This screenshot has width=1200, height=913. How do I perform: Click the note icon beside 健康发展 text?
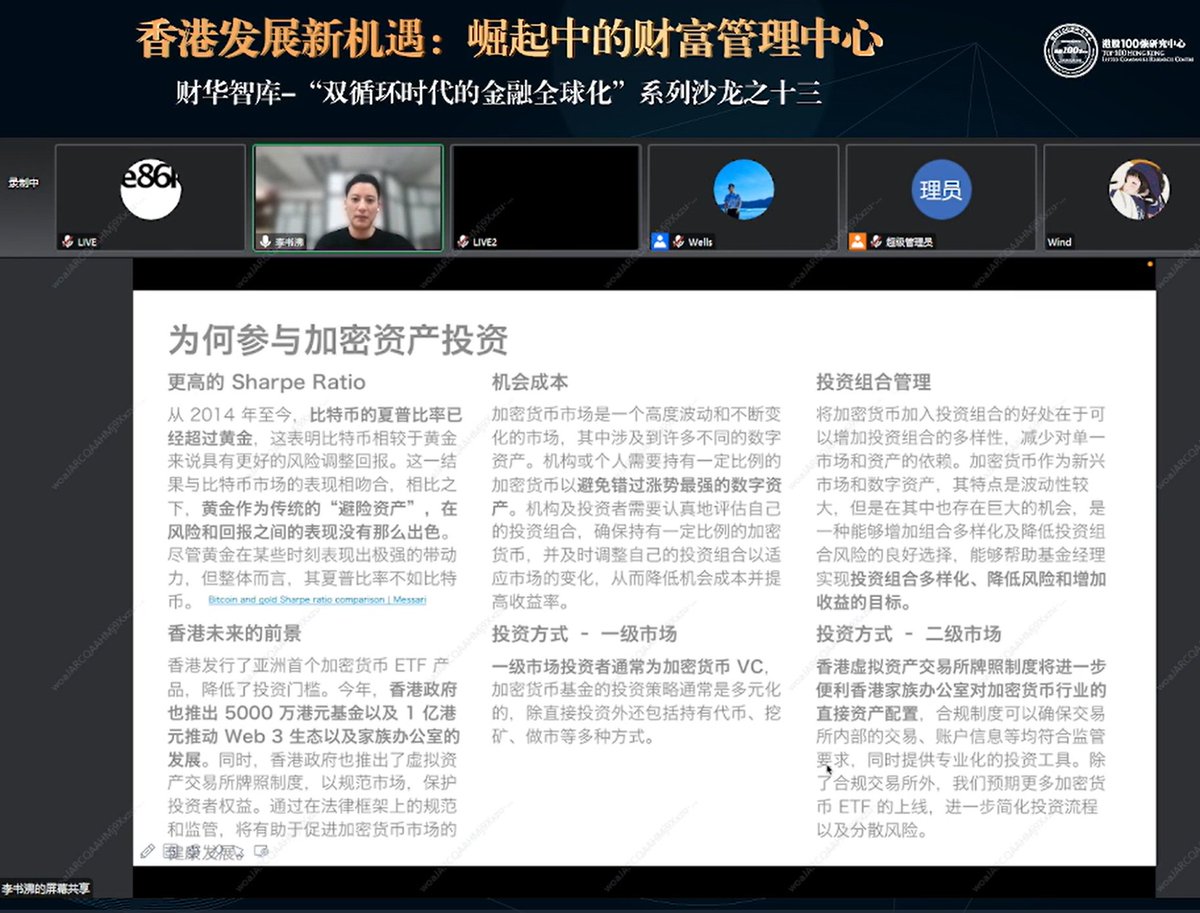point(261,848)
